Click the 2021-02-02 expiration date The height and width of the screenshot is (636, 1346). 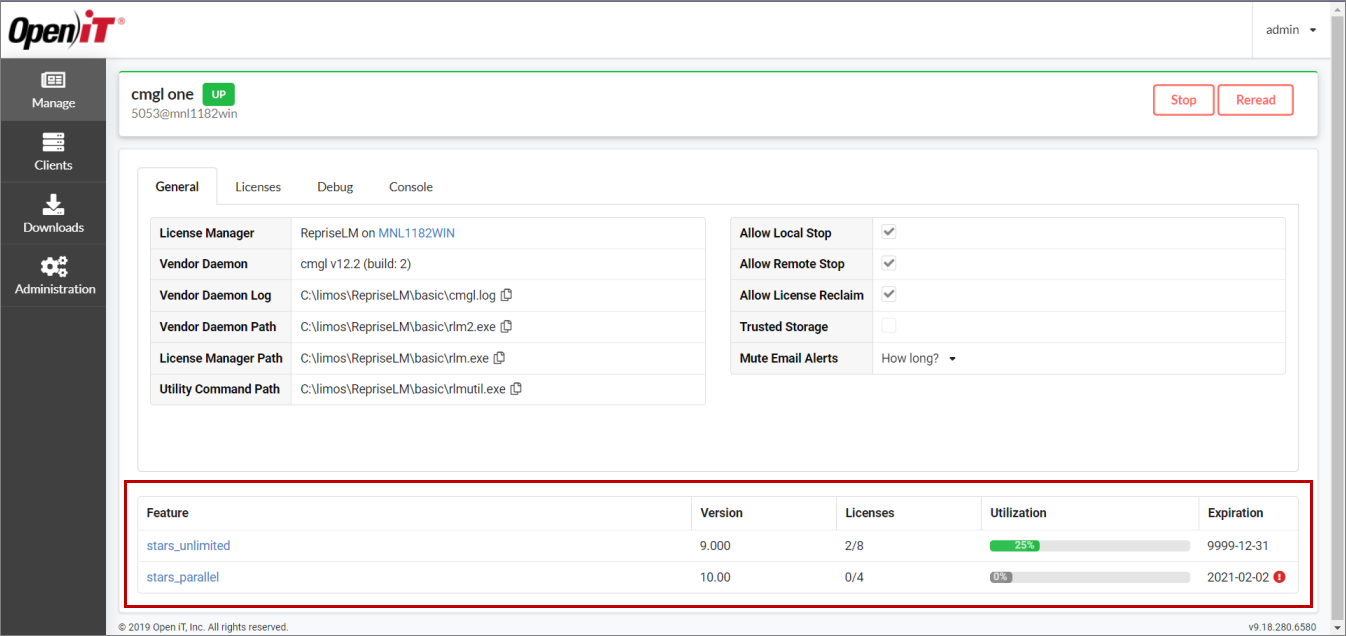[x=1238, y=577]
